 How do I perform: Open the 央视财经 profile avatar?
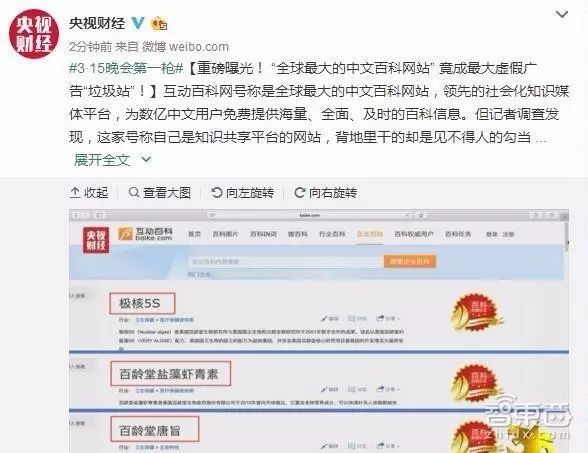pos(34,34)
